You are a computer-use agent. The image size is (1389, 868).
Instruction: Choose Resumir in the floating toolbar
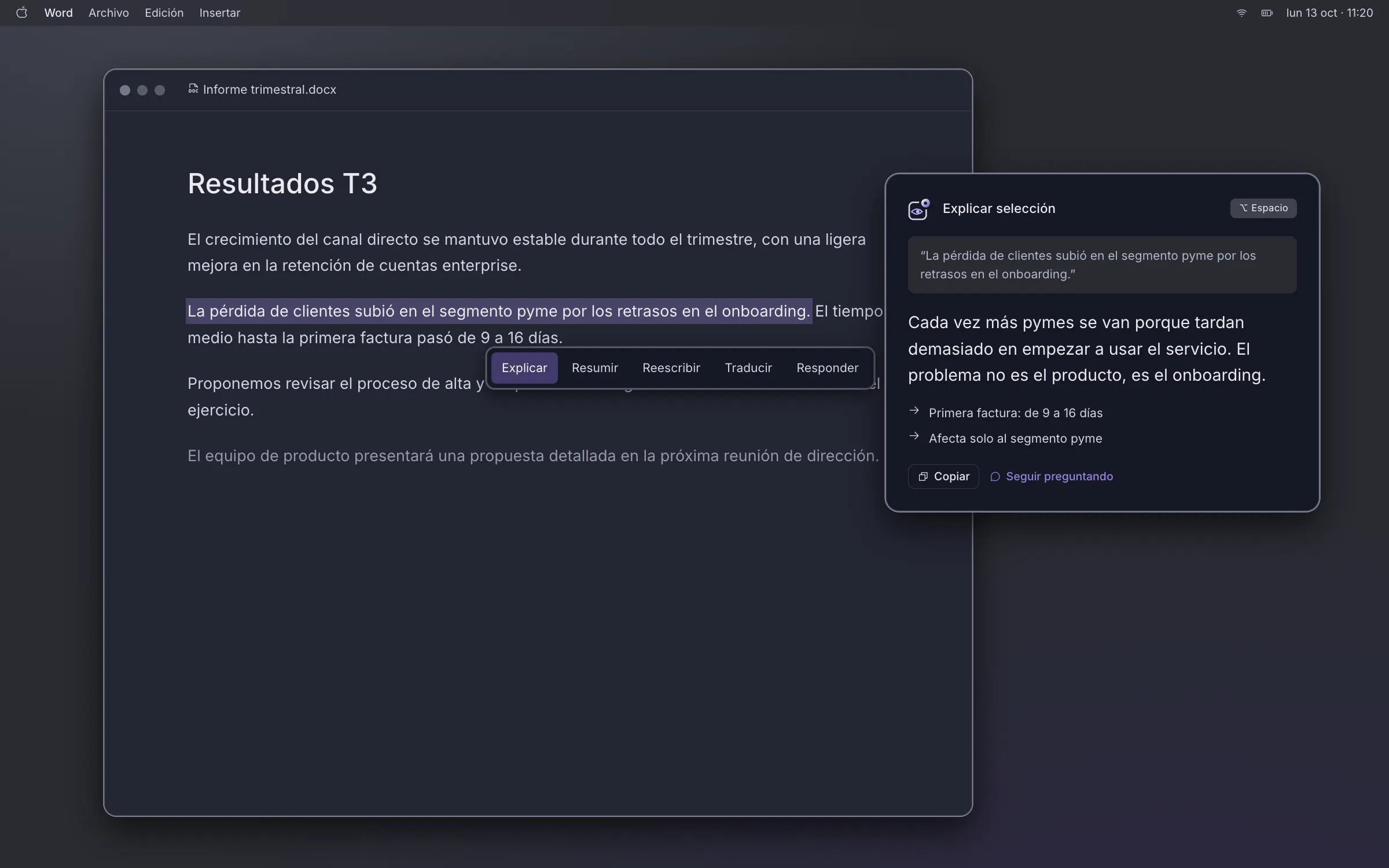click(595, 368)
